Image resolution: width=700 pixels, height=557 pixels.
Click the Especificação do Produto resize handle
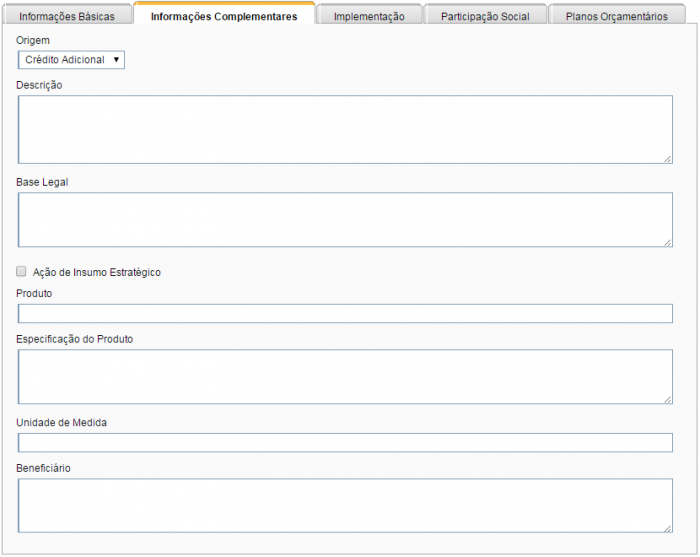click(667, 398)
